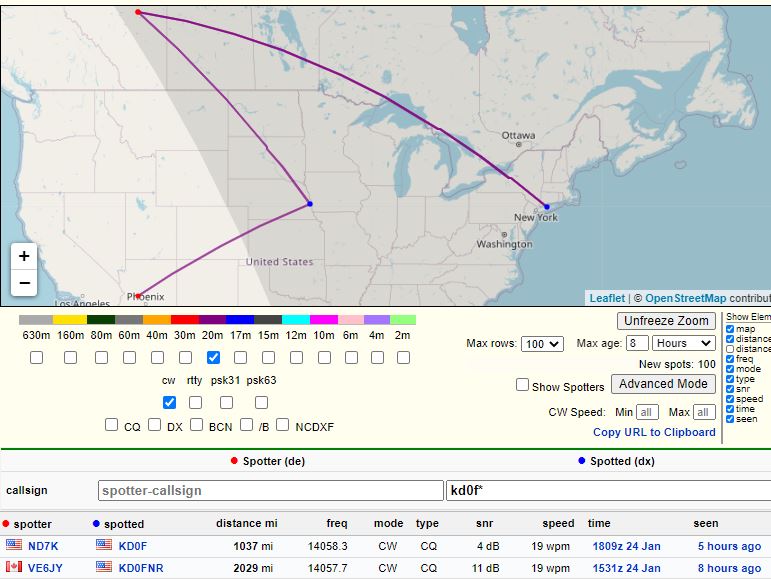Image resolution: width=771 pixels, height=579 pixels.
Task: Enable the 160m band checkbox
Action: (70, 357)
